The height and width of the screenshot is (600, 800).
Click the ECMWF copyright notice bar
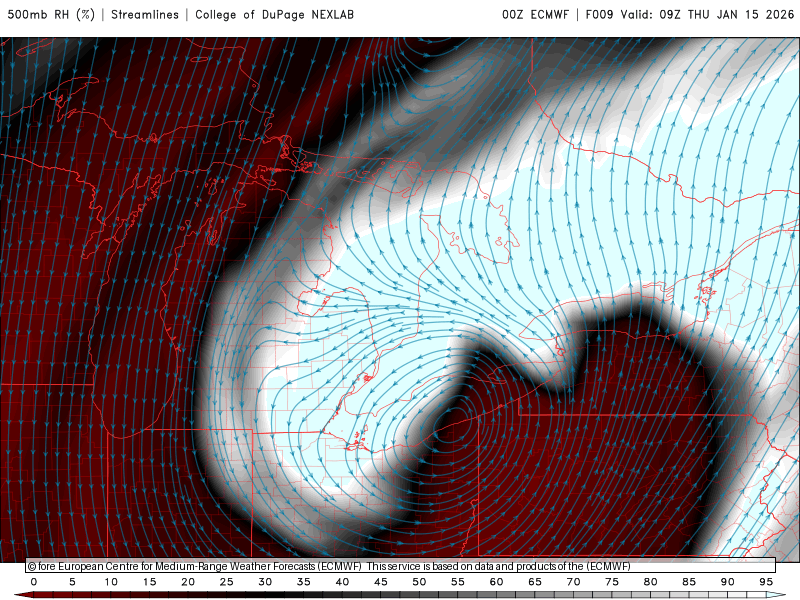(401, 566)
